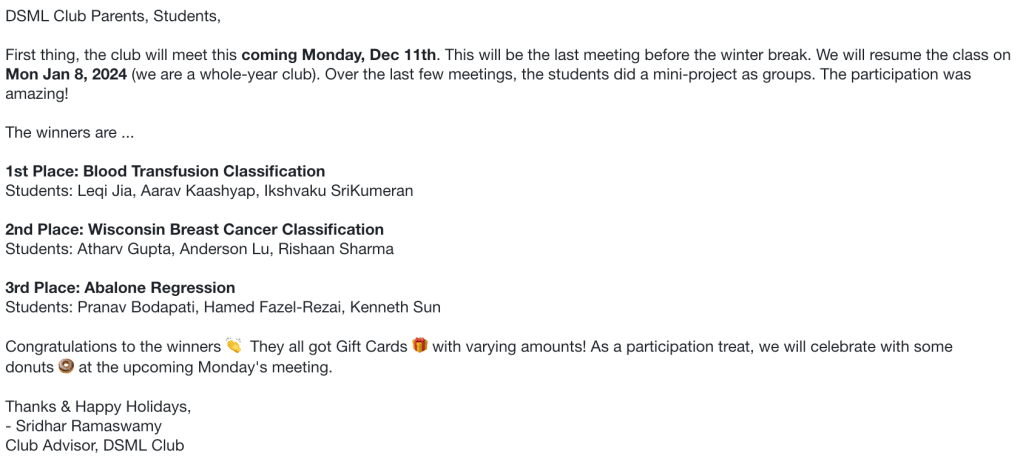Click the student name "Kenneth Sun"

(400, 307)
